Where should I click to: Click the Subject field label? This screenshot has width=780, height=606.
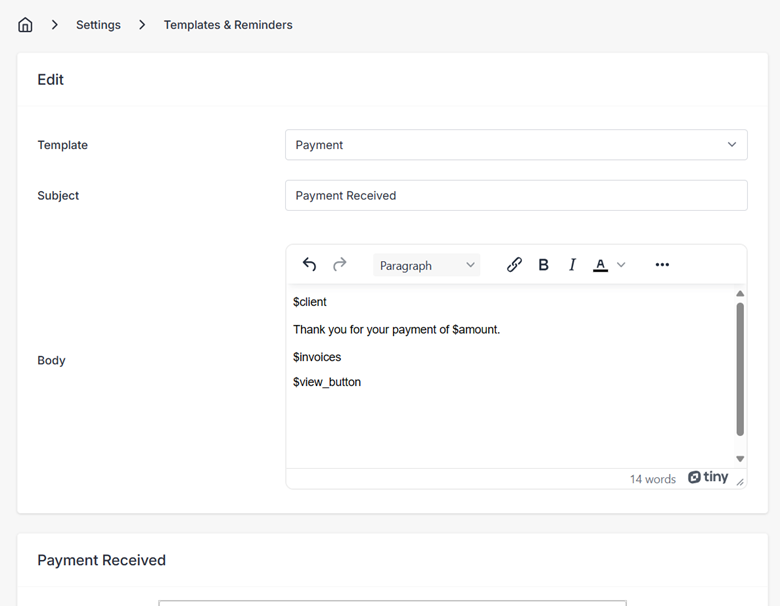point(58,196)
